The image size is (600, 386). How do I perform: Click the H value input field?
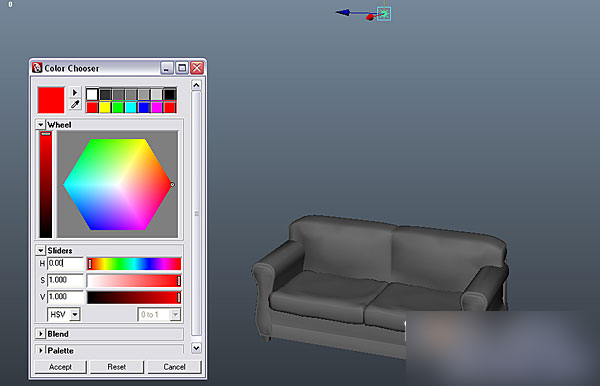[65, 263]
